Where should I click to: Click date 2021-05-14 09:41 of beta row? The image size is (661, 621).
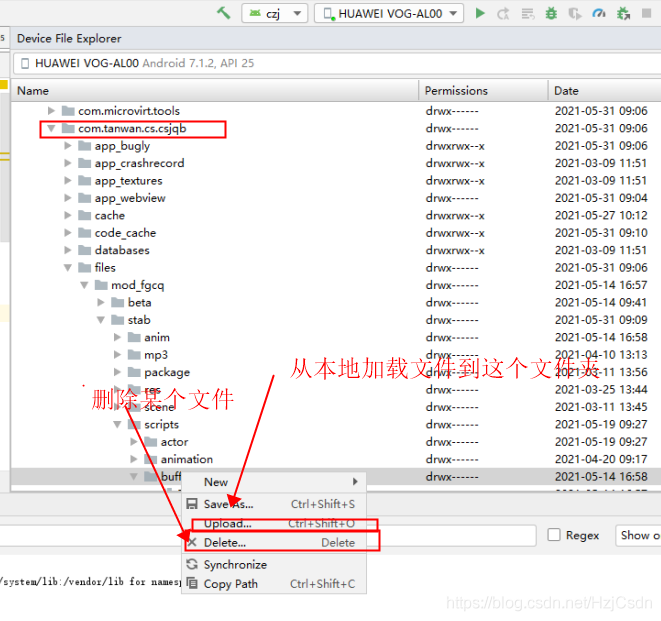[601, 303]
